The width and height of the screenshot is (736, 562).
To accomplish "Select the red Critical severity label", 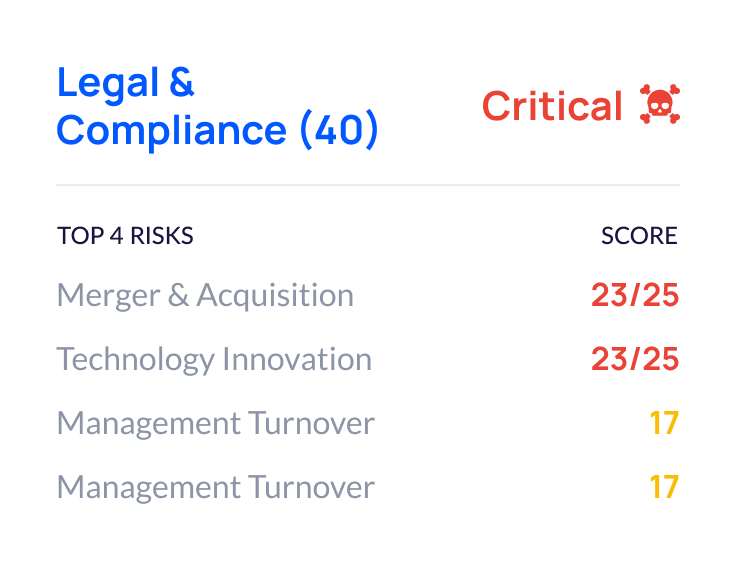I will click(552, 106).
